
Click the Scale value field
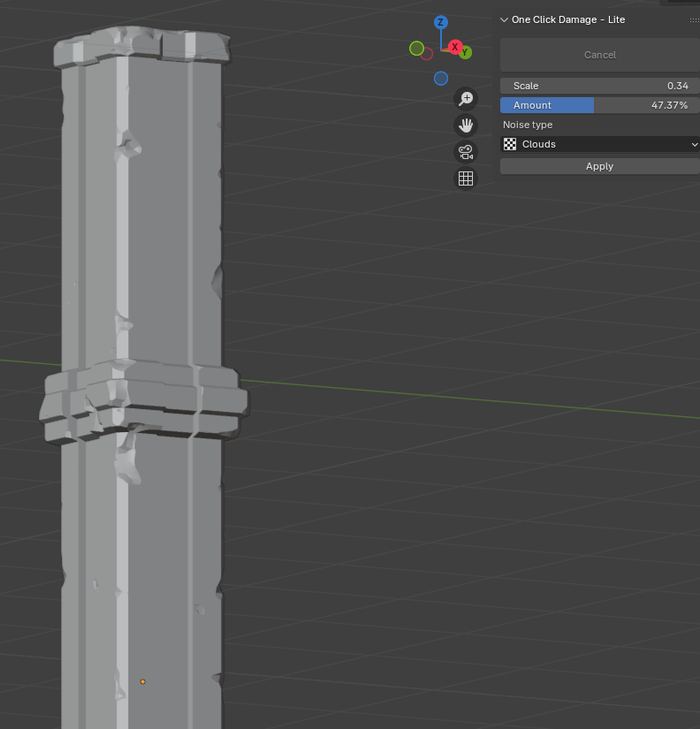click(x=600, y=86)
